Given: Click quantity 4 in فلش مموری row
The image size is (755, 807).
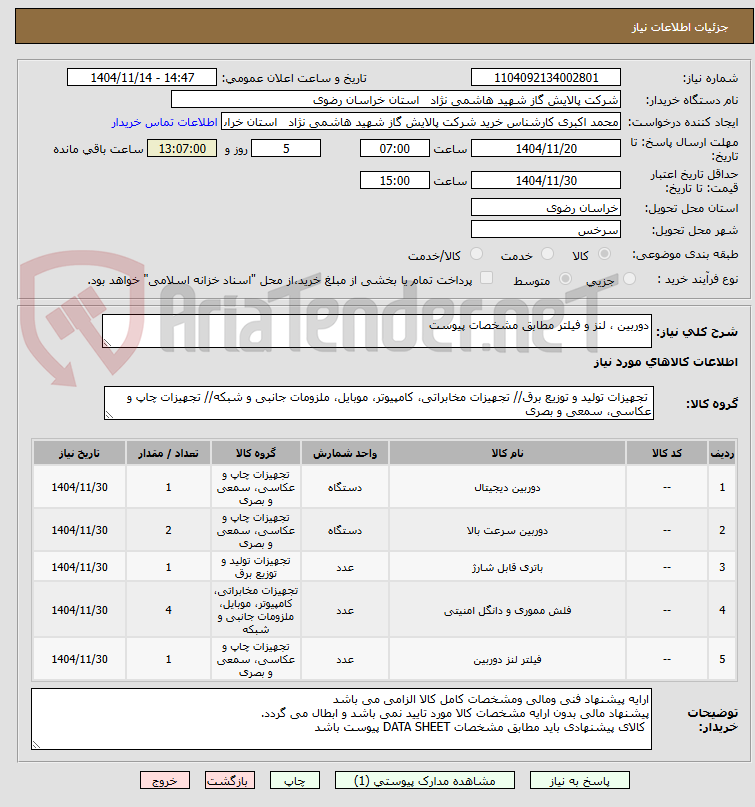Looking at the screenshot, I should (168, 610).
